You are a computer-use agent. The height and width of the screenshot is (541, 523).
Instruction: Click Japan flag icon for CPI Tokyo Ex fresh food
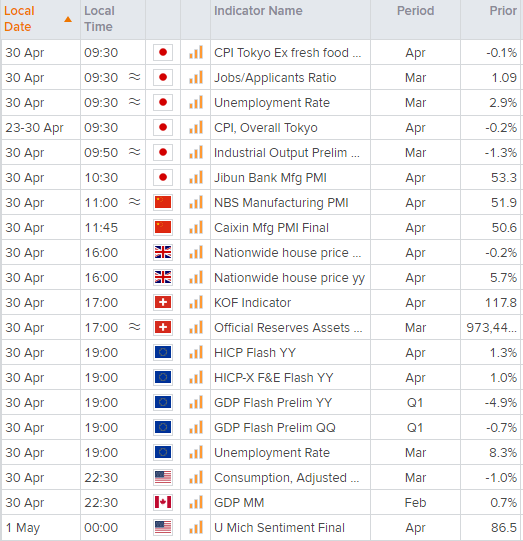coord(163,52)
